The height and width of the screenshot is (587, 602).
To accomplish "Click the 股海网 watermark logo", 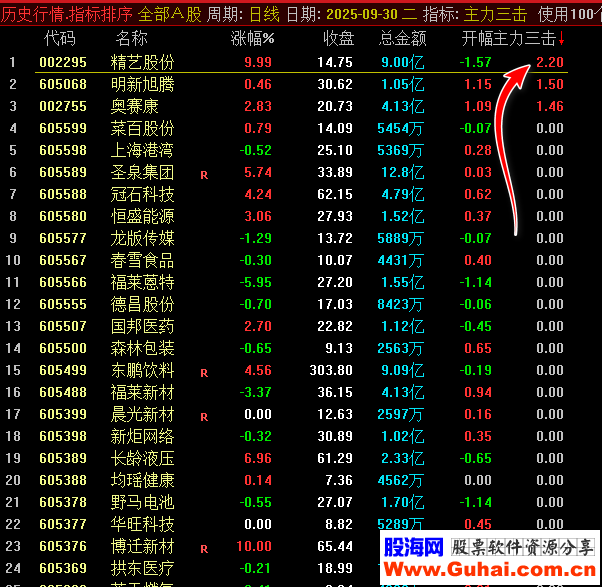I will tap(414, 547).
